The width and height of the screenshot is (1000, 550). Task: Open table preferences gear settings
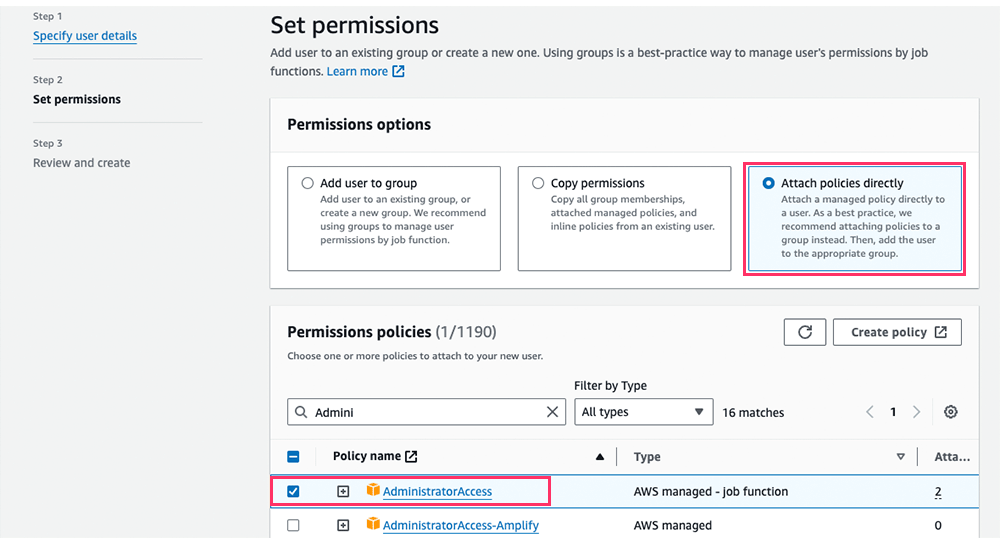951,412
